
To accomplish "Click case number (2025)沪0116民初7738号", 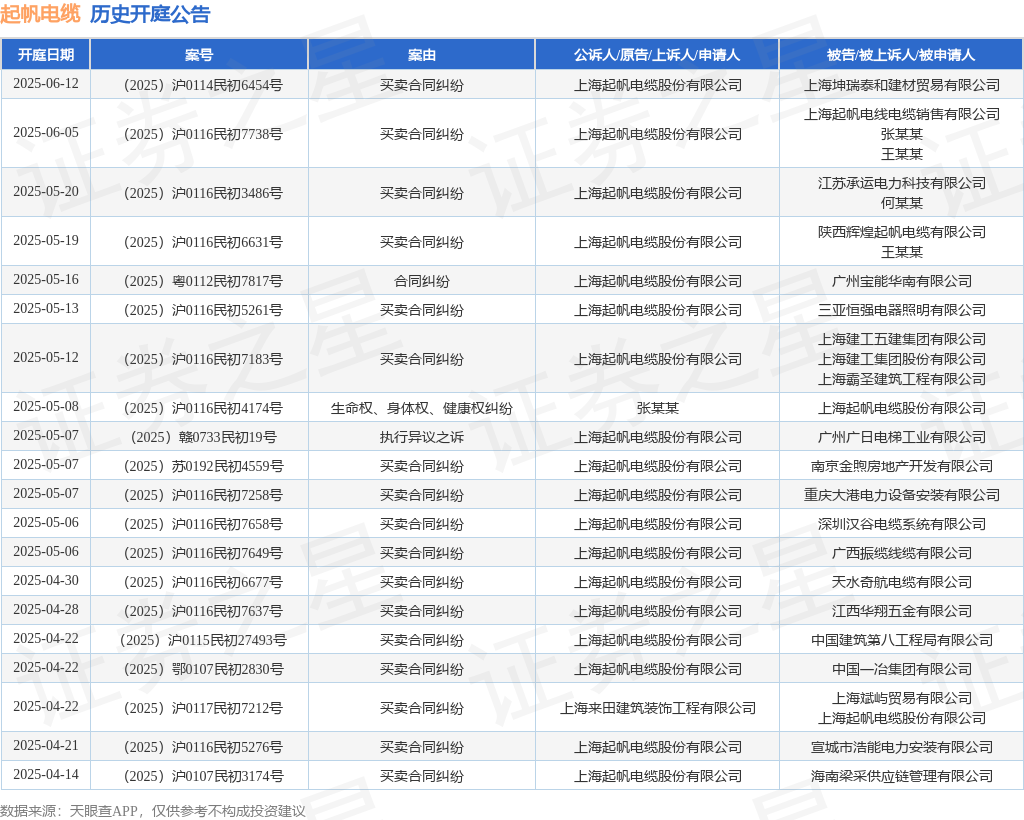I will (203, 134).
